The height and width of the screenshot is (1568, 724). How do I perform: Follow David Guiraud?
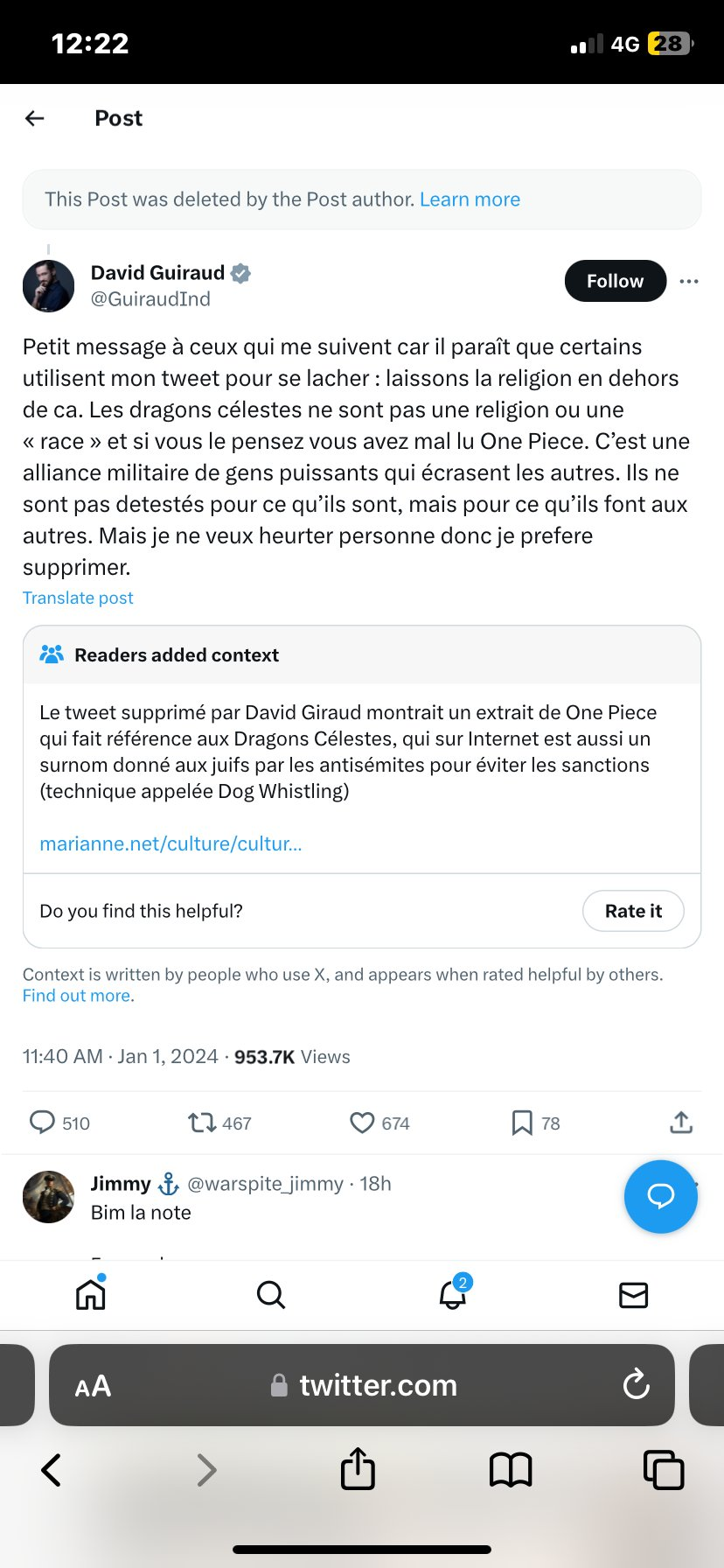pos(615,281)
